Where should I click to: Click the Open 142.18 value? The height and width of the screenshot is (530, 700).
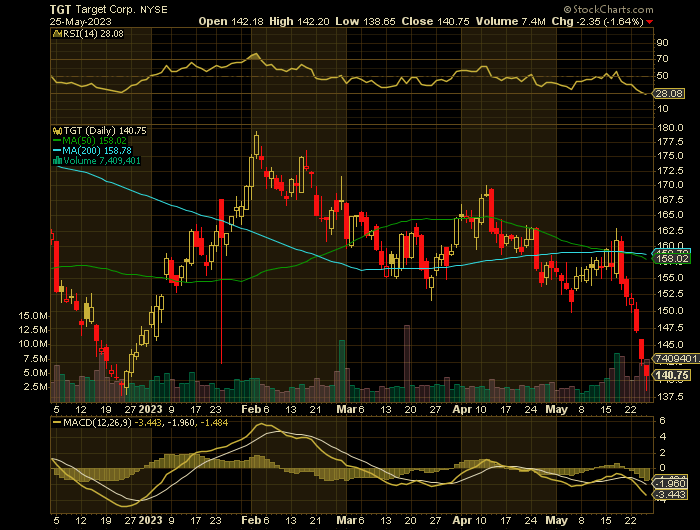[x=231, y=21]
